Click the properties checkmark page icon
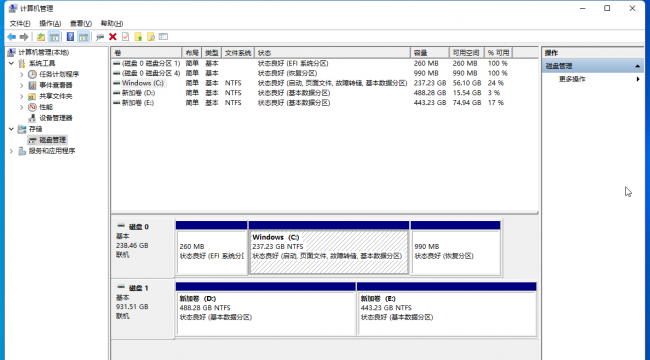Image resolution: width=650 pixels, height=360 pixels. point(125,37)
